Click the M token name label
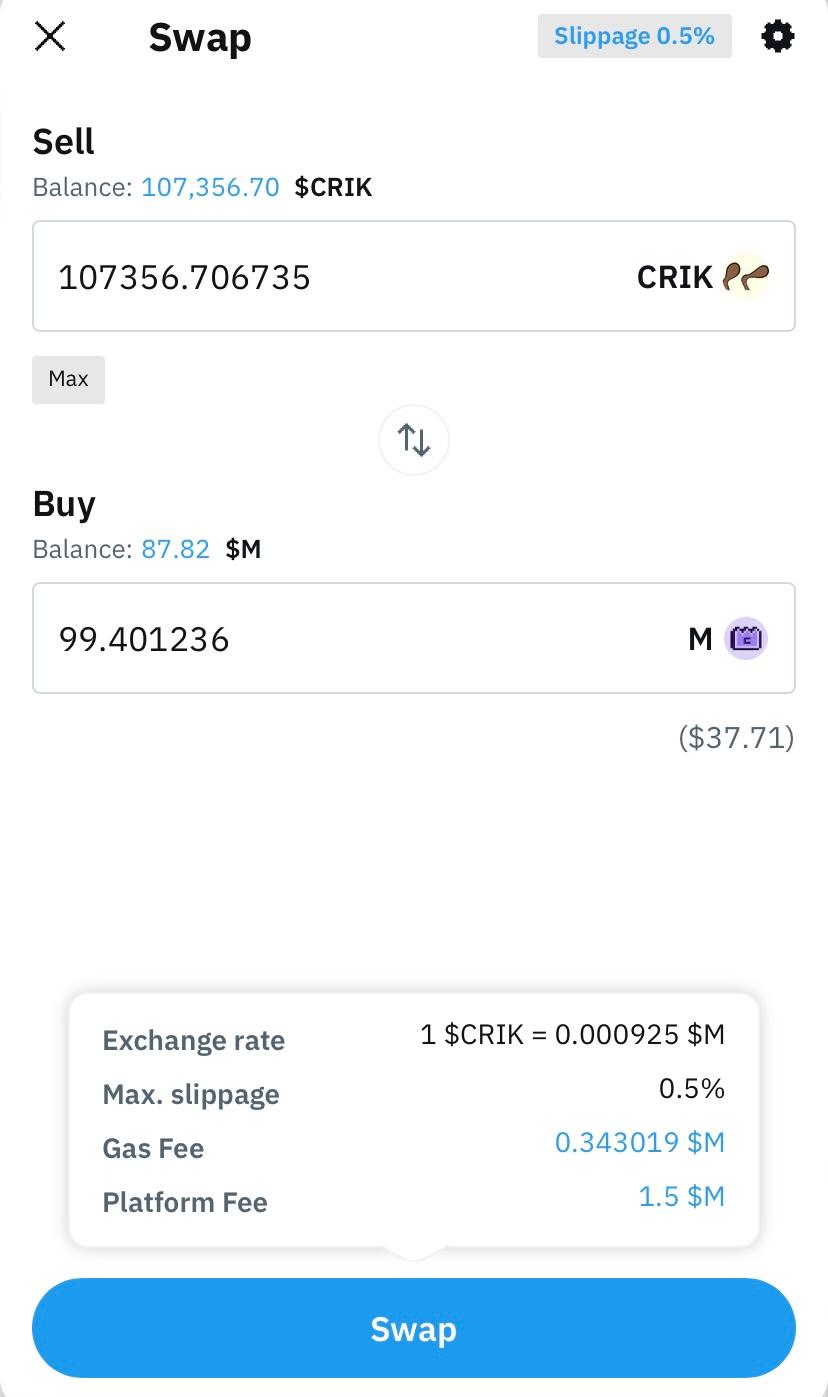 (700, 639)
